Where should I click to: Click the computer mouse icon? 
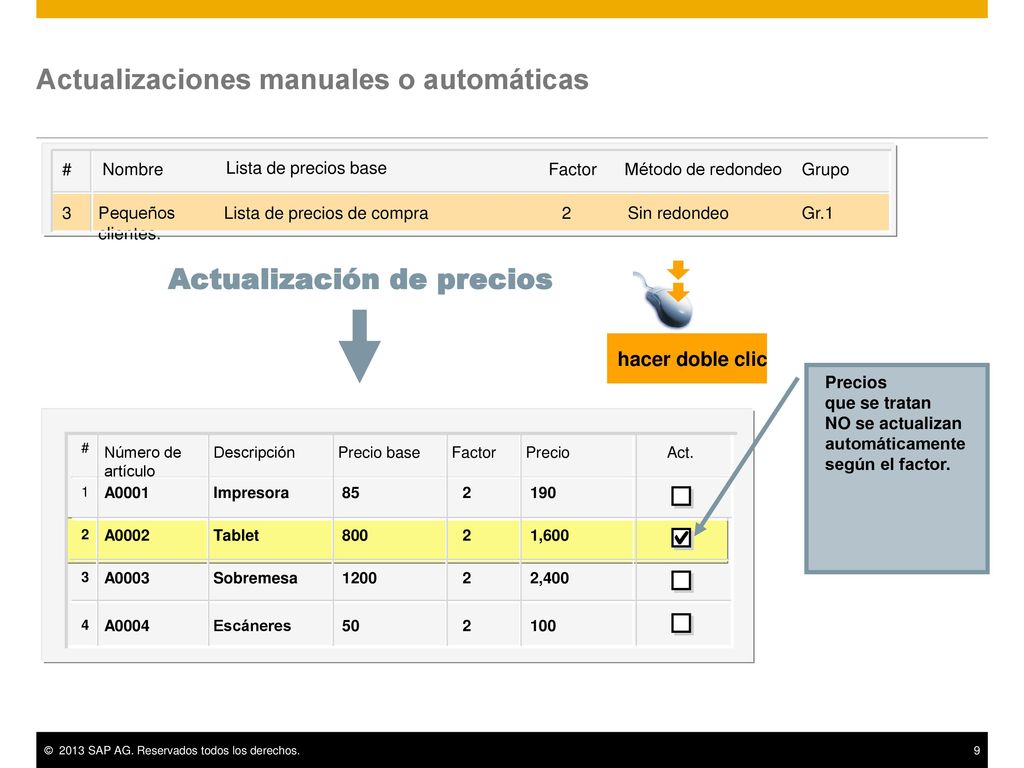(664, 300)
